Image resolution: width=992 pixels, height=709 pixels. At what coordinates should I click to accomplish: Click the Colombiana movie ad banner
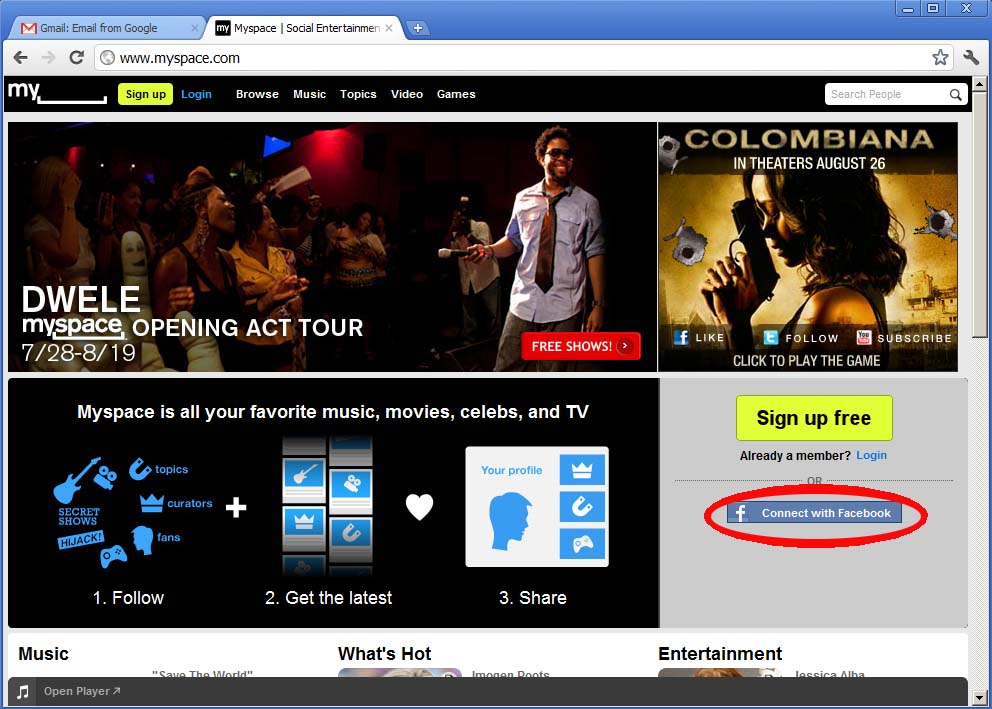click(x=808, y=247)
